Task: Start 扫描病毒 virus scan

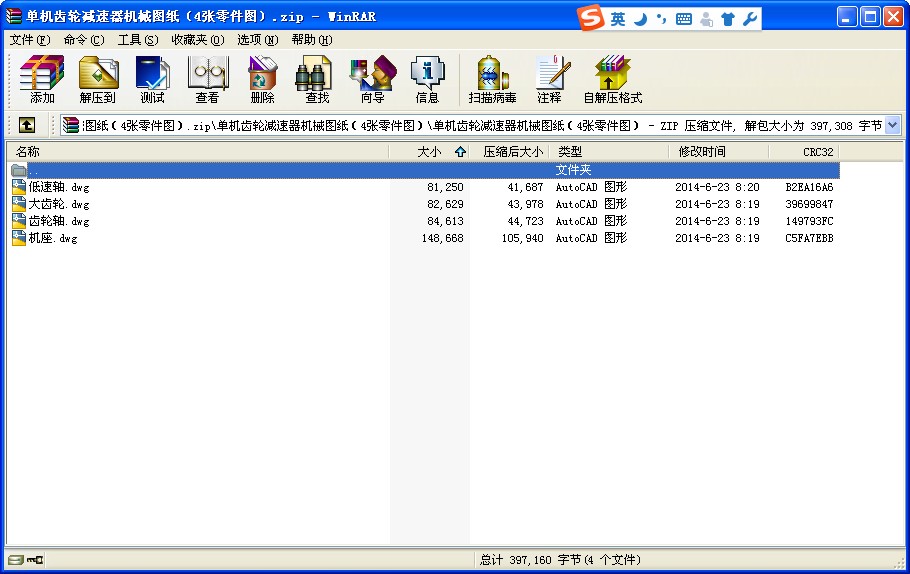Action: tap(493, 80)
